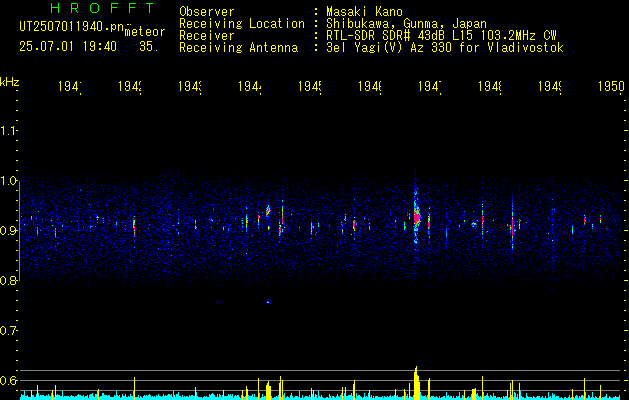Image resolution: width=629 pixels, height=400 pixels.
Task: Click the 0.7 frequency axis label
Action: (x=8, y=331)
